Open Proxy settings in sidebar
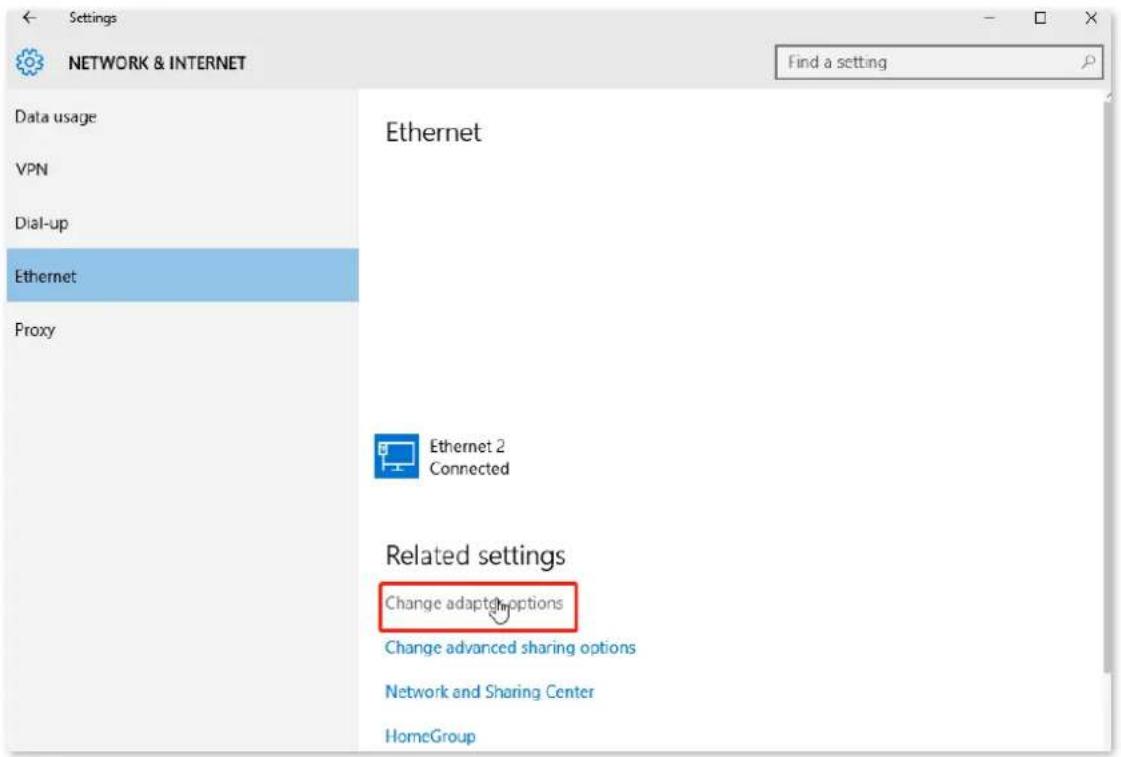Viewport: 1121px width, 757px height. (x=182, y=330)
